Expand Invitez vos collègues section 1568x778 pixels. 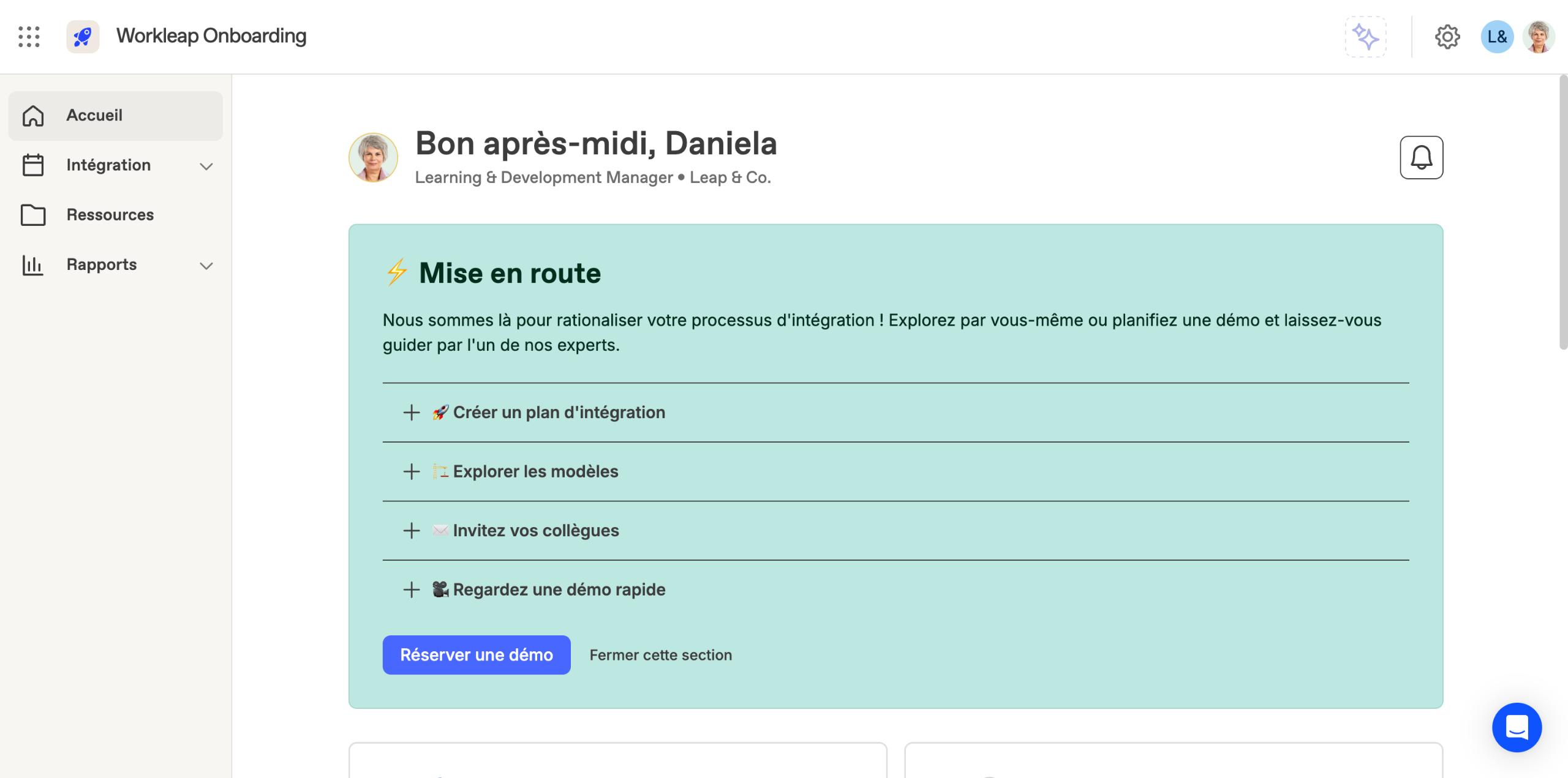[x=412, y=531]
